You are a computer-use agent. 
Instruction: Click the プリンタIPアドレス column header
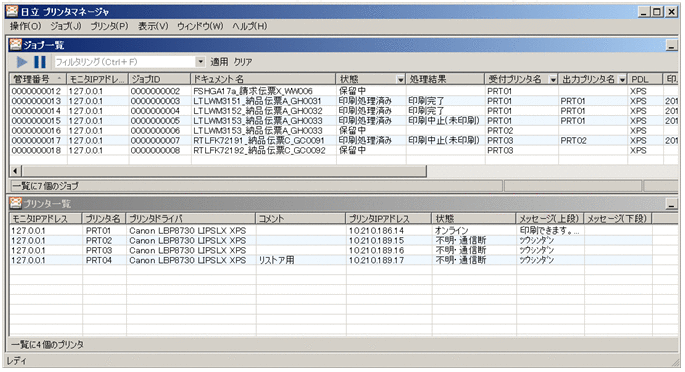(x=389, y=218)
